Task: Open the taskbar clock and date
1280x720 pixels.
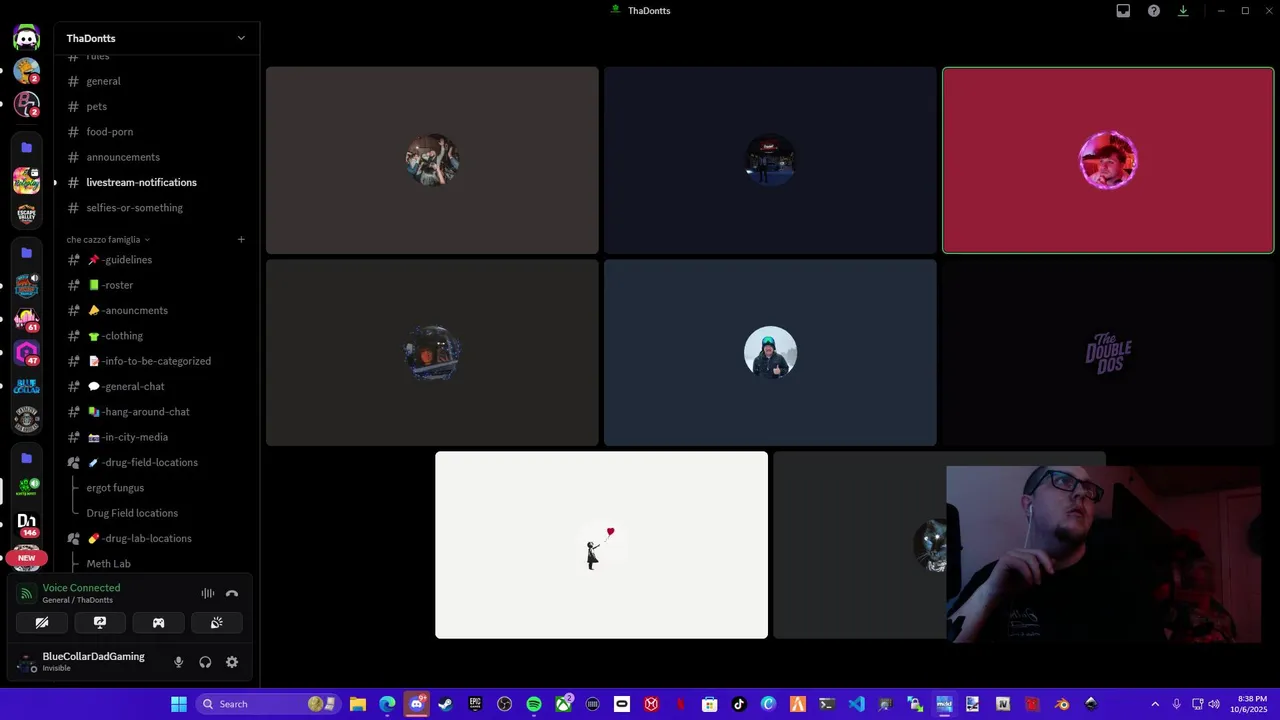Action: pos(1252,704)
